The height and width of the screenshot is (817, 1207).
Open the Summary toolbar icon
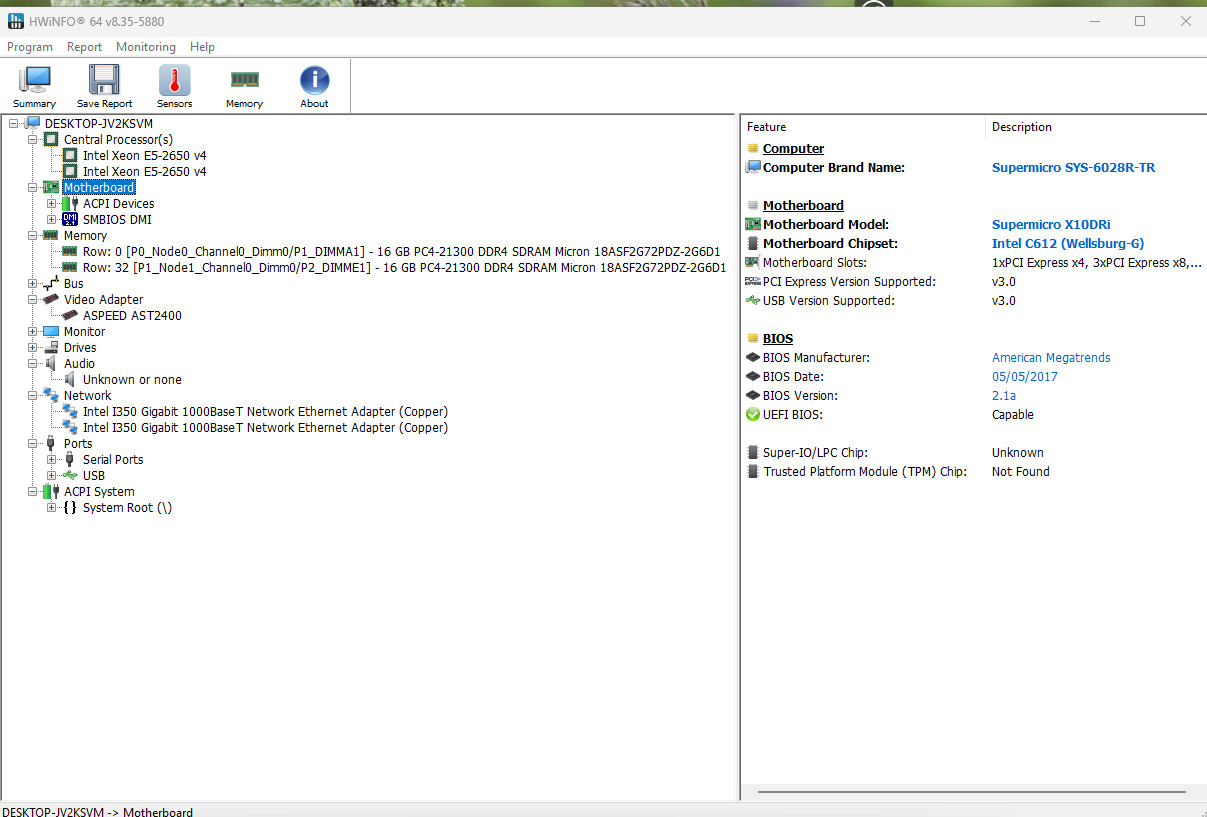[x=35, y=80]
